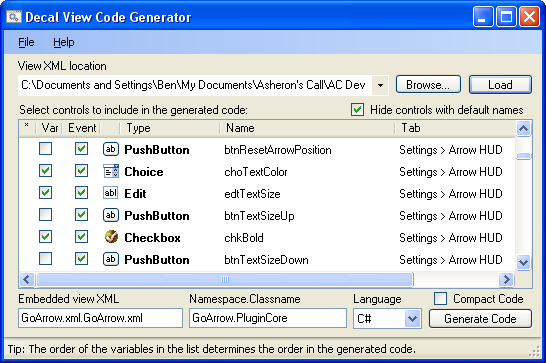This screenshot has height=363, width=546.
Task: Click the Checkbox type icon for chkBold
Action: coord(111,237)
